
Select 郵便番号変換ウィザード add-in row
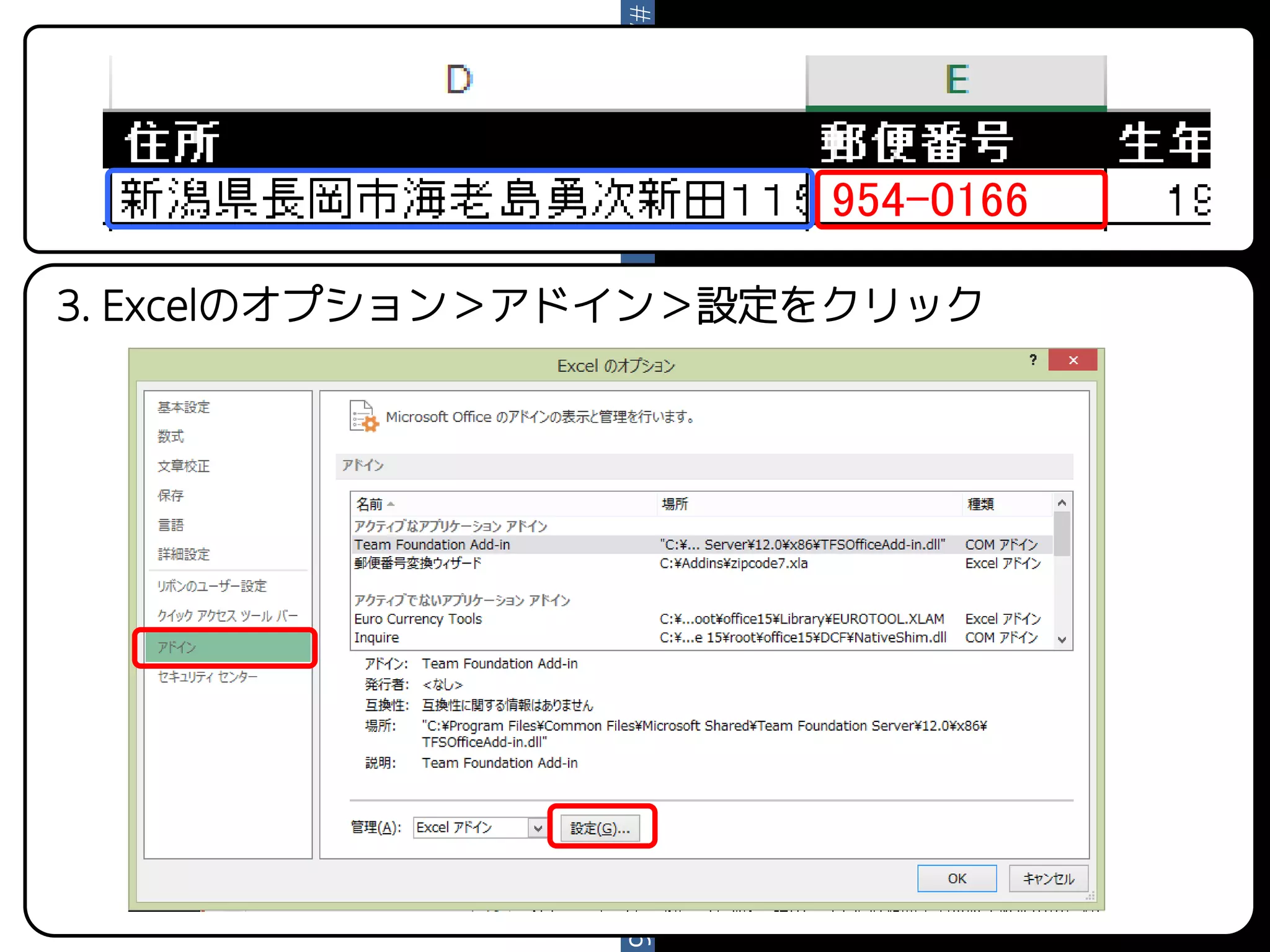point(701,563)
